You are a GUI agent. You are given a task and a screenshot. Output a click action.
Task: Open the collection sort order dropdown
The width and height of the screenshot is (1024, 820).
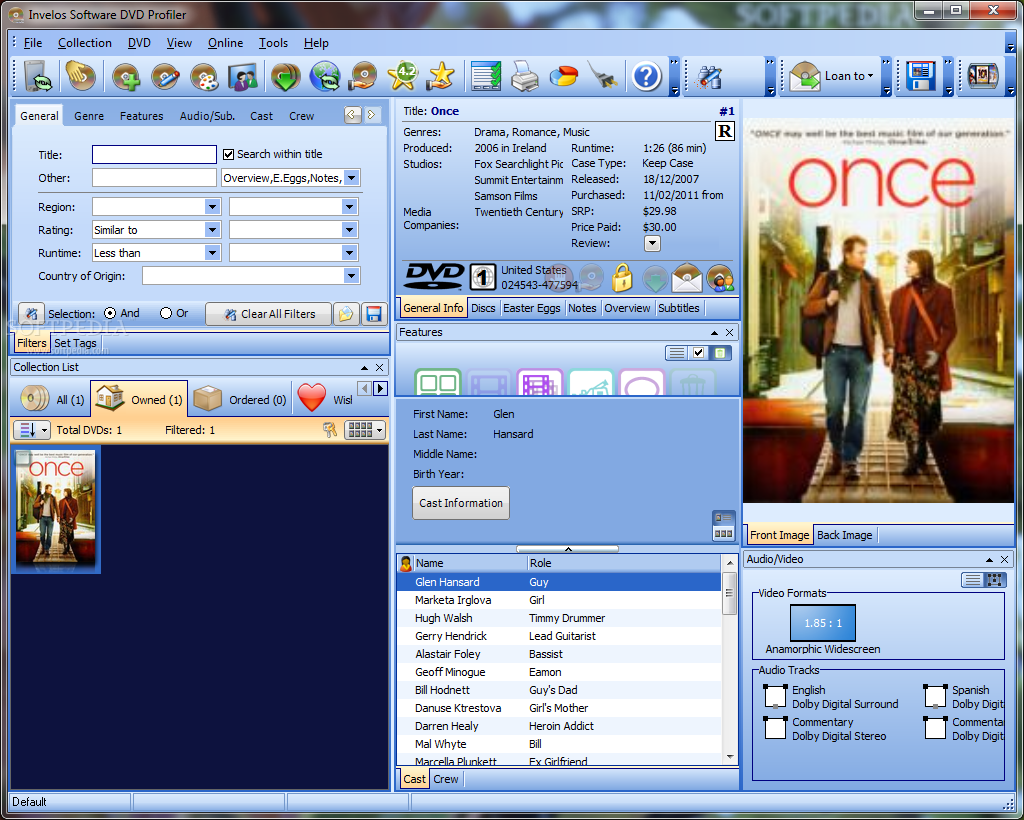point(31,430)
